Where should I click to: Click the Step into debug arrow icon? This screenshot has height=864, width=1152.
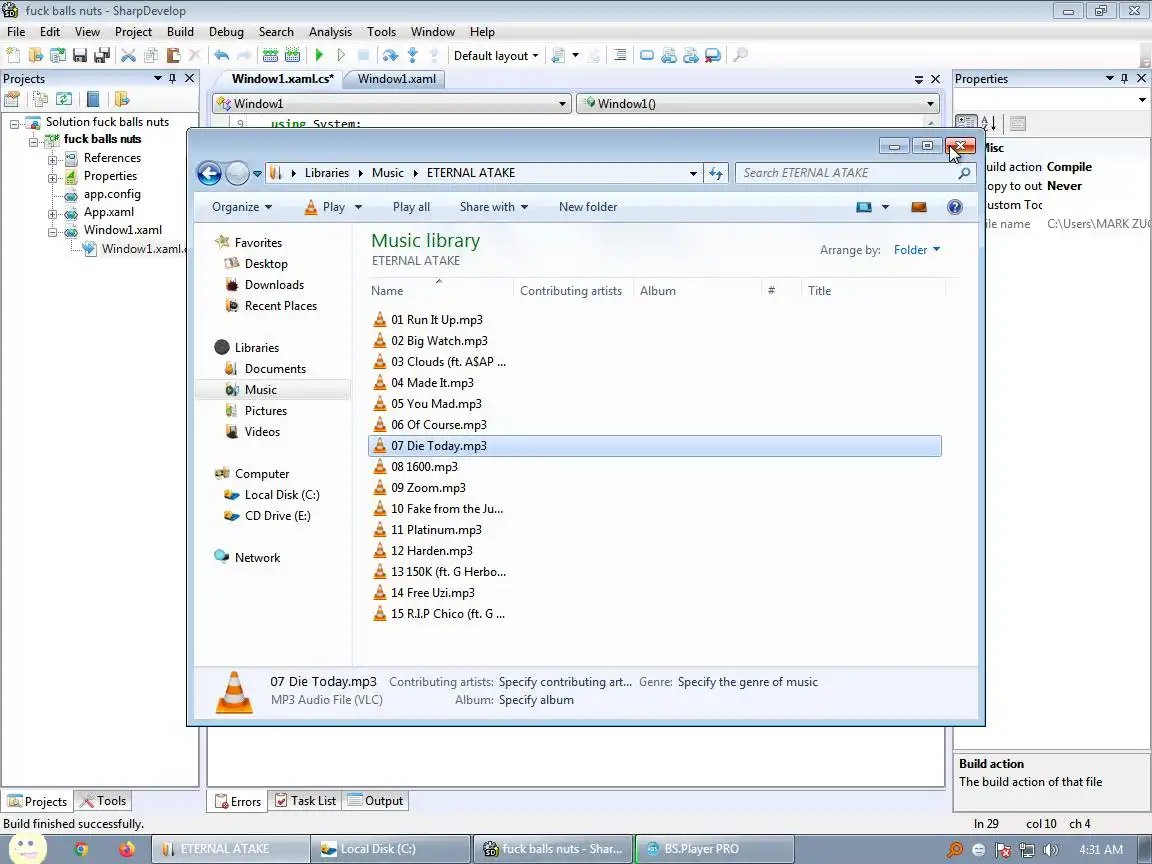(412, 55)
